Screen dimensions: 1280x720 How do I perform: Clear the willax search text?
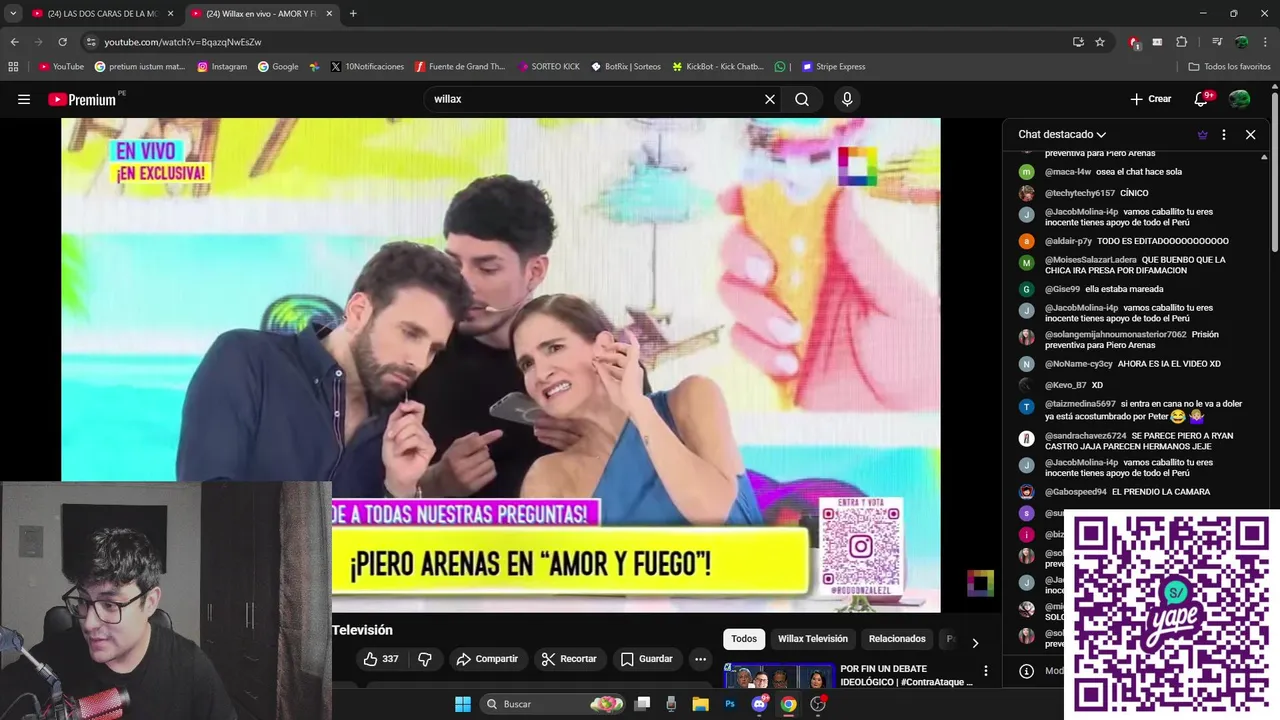tap(770, 99)
